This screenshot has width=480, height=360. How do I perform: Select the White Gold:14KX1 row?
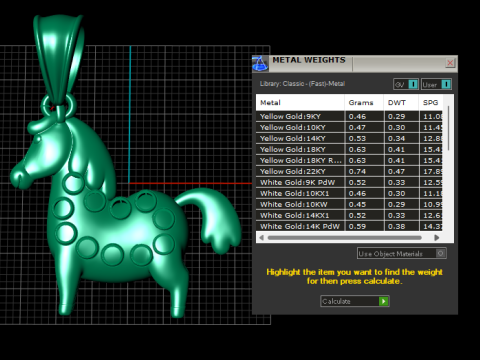click(x=349, y=215)
